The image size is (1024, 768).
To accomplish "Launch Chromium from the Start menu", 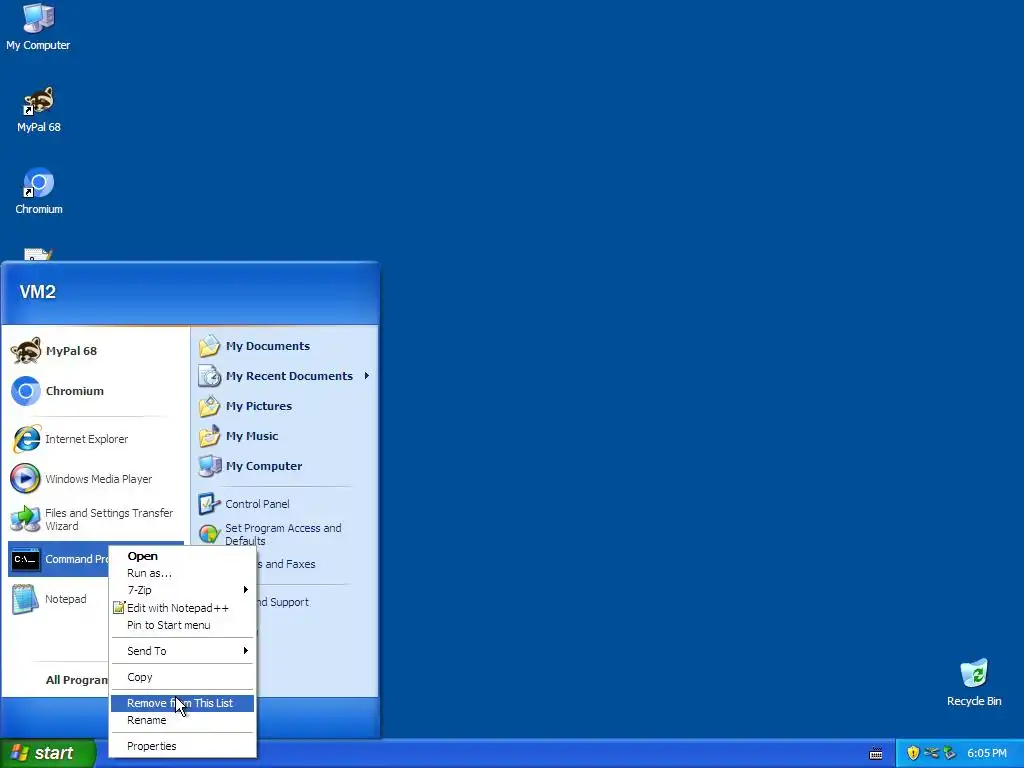I will 96,391.
